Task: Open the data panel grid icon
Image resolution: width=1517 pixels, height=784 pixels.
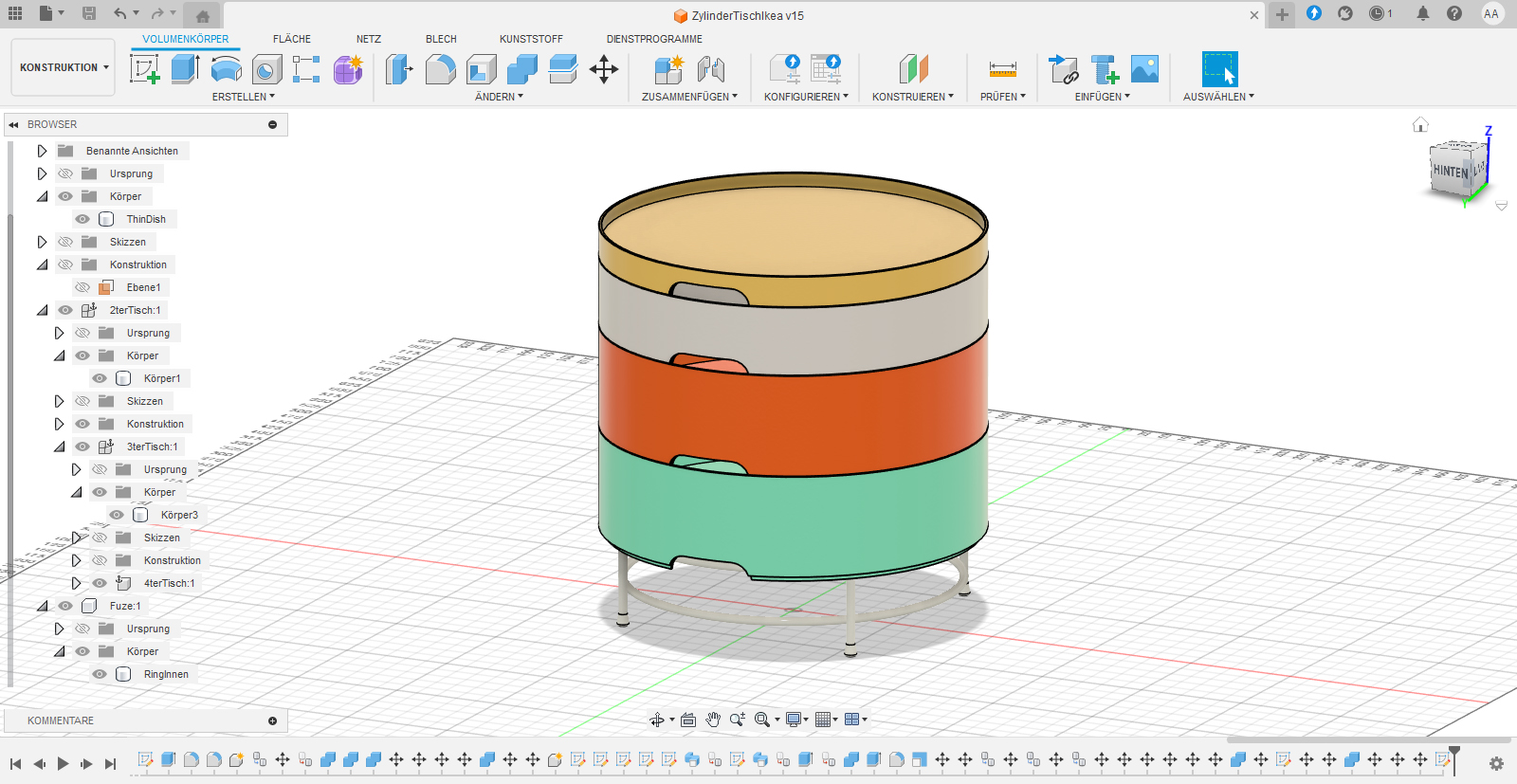Action: click(x=15, y=13)
